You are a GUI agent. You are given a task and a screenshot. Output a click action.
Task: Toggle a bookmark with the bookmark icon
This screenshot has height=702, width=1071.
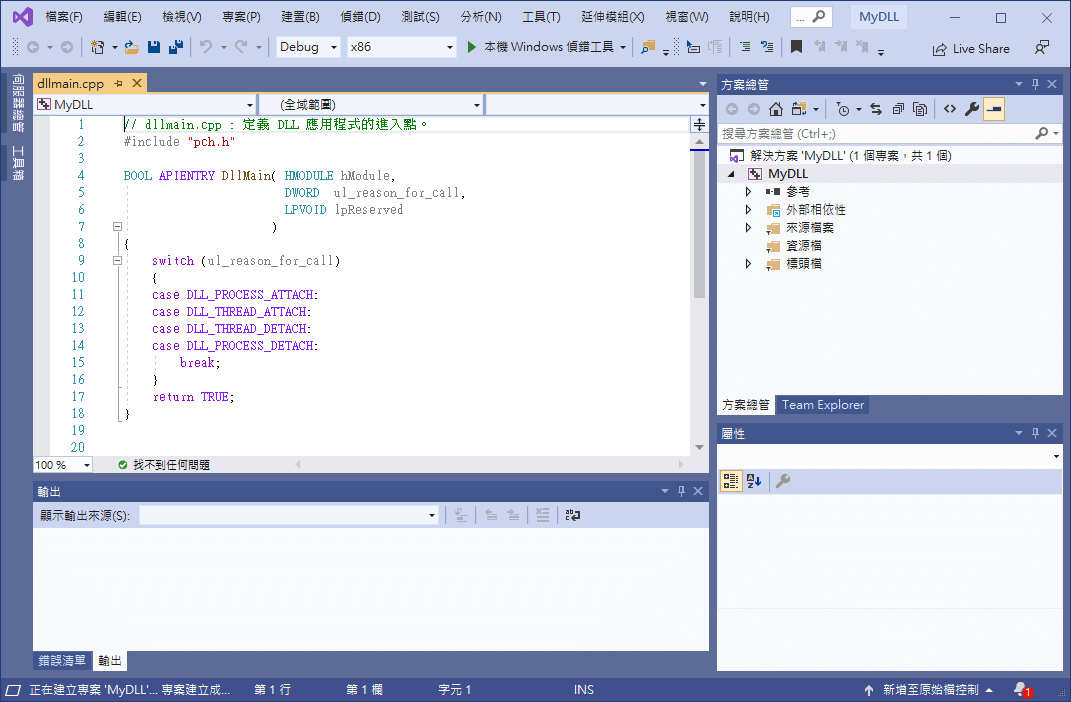[796, 47]
